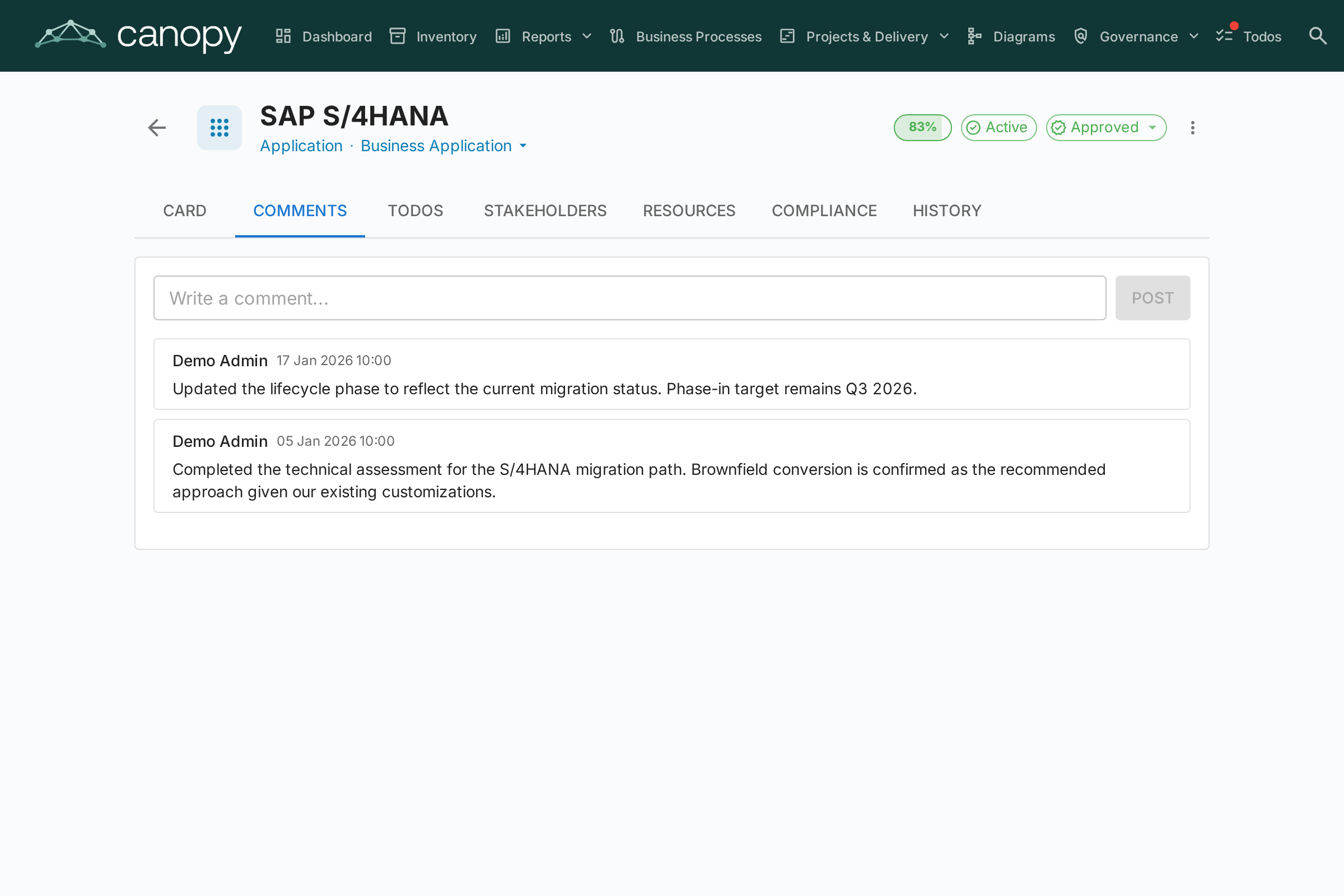Open the Approved status dropdown arrow
The image size is (1344, 896).
pyautogui.click(x=1152, y=128)
